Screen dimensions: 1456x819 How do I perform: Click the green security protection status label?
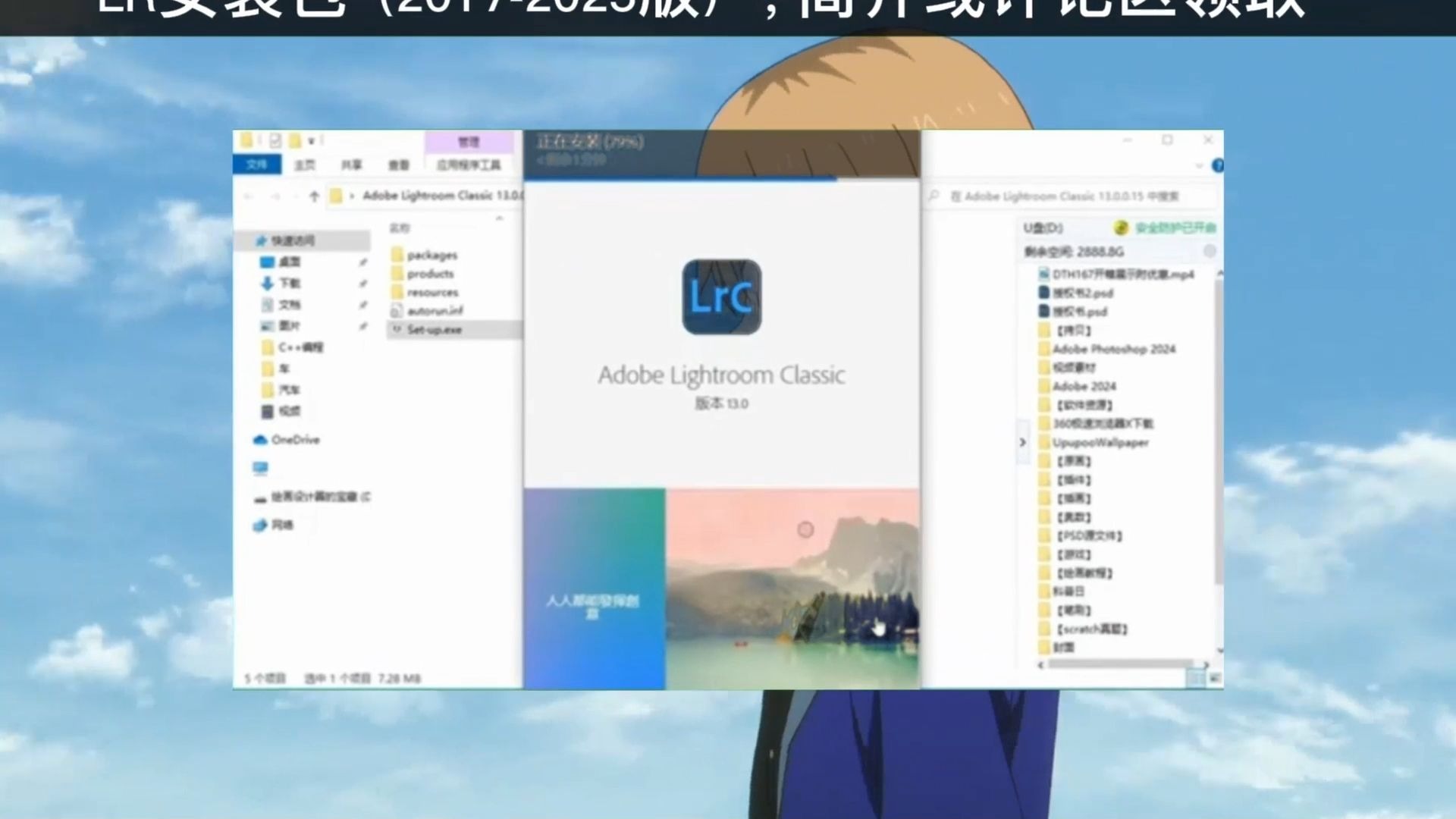[1174, 227]
